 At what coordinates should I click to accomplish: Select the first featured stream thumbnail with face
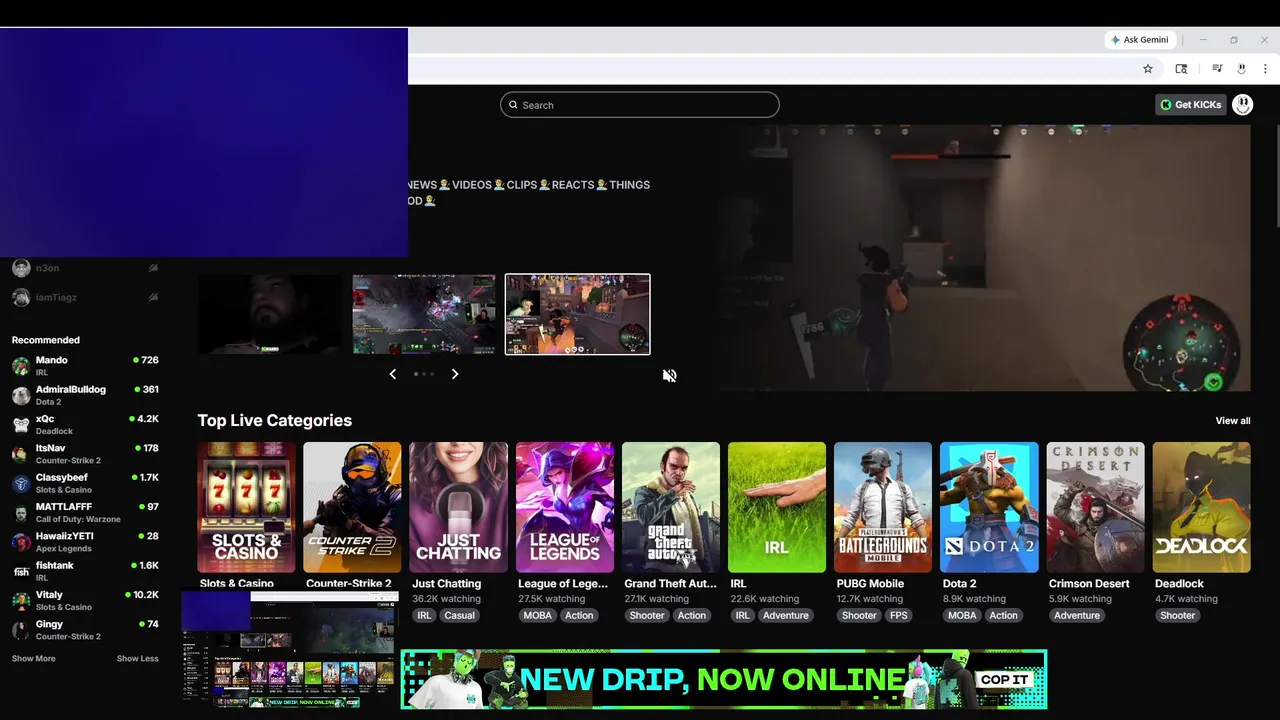pyautogui.click(x=270, y=314)
